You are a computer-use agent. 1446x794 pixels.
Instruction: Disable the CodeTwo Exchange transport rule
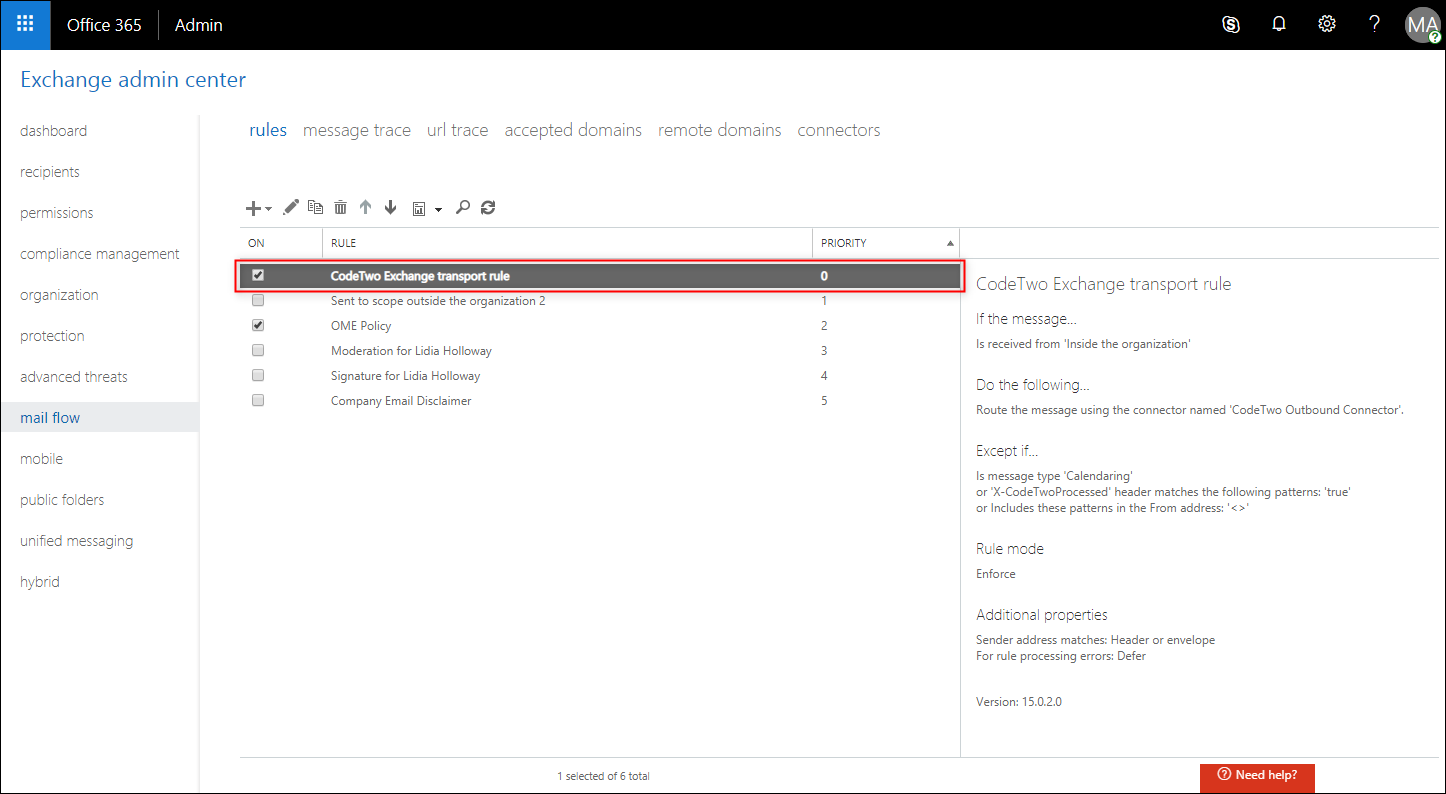pyautogui.click(x=257, y=275)
